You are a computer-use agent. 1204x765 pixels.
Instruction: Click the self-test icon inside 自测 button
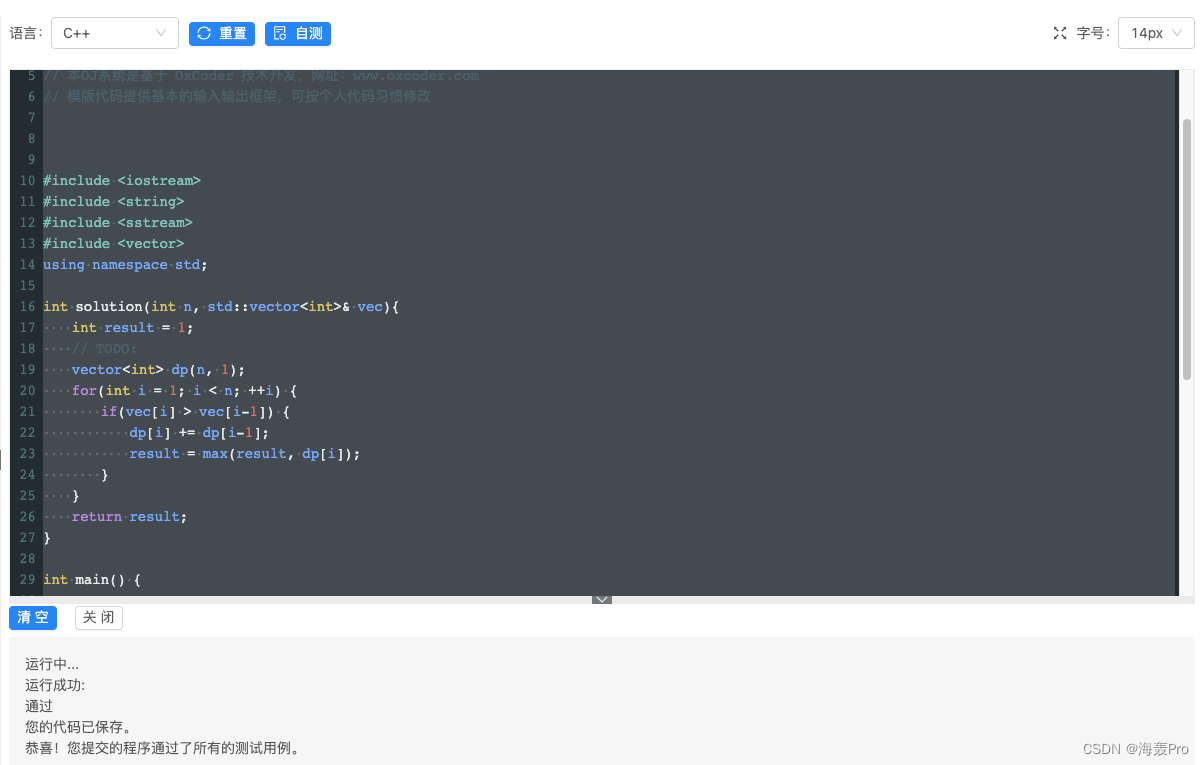(281, 34)
